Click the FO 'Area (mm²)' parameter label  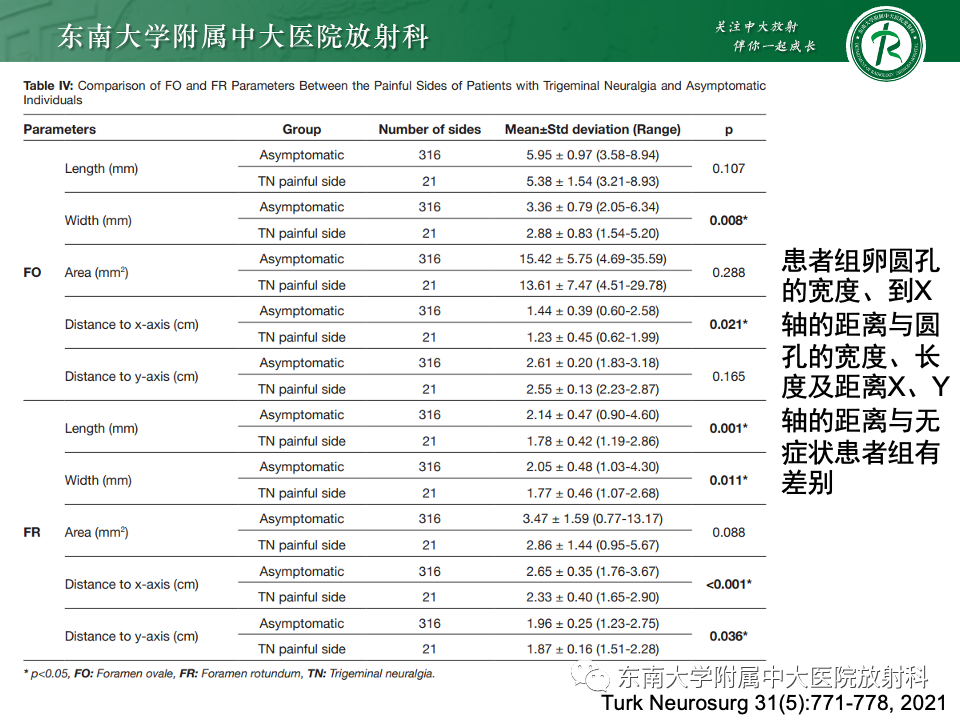(97, 272)
